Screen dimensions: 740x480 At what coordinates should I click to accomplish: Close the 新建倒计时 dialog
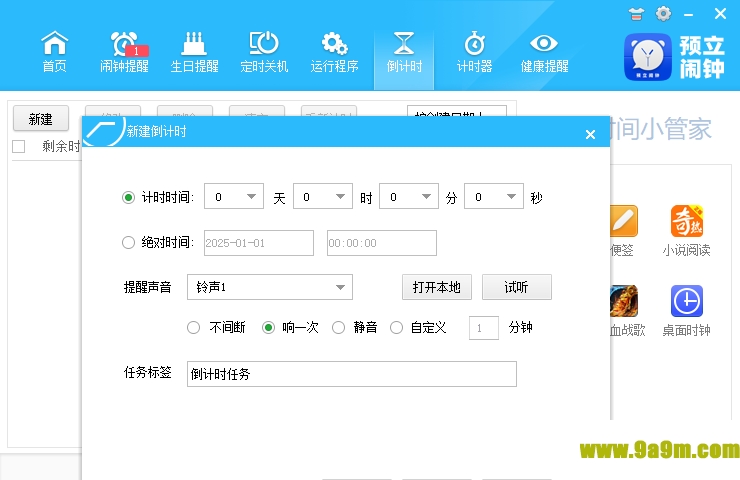590,135
